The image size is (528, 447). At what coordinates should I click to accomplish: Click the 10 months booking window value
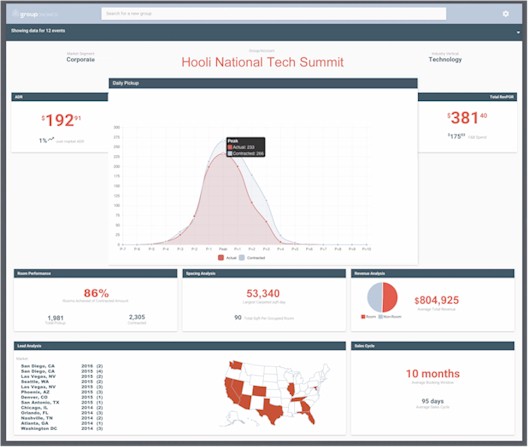click(433, 374)
